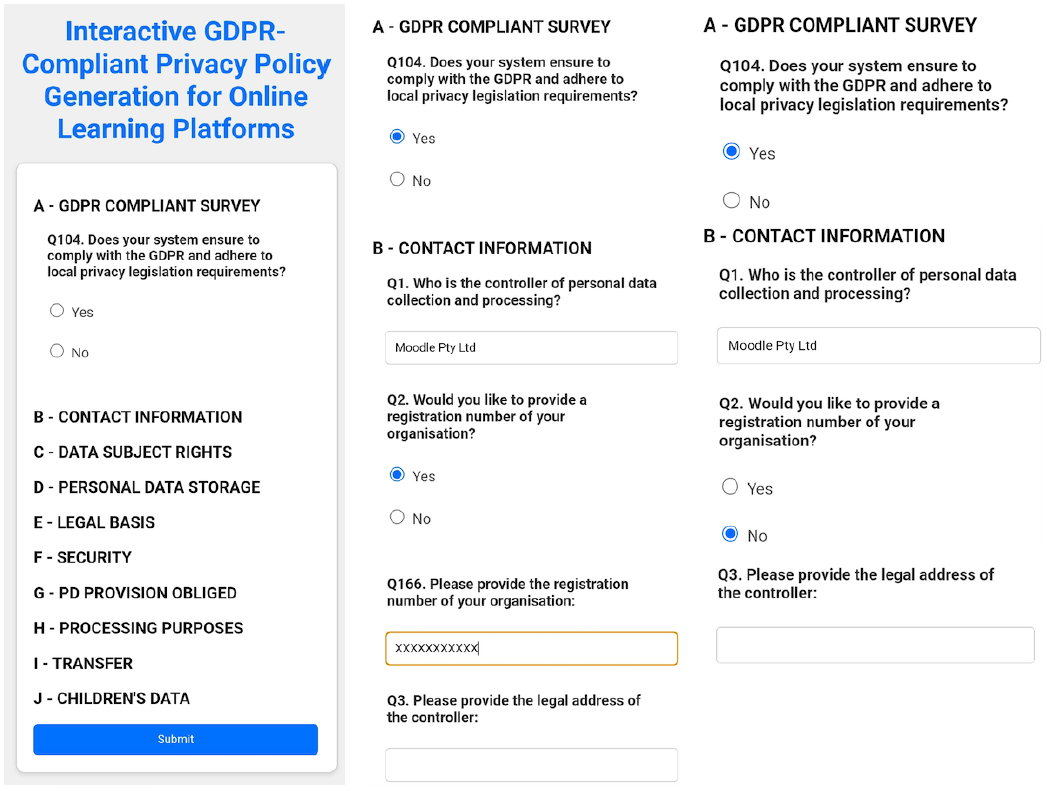Select No for Q2 in middle column
Viewport: 1047px width, 791px height.
point(397,517)
